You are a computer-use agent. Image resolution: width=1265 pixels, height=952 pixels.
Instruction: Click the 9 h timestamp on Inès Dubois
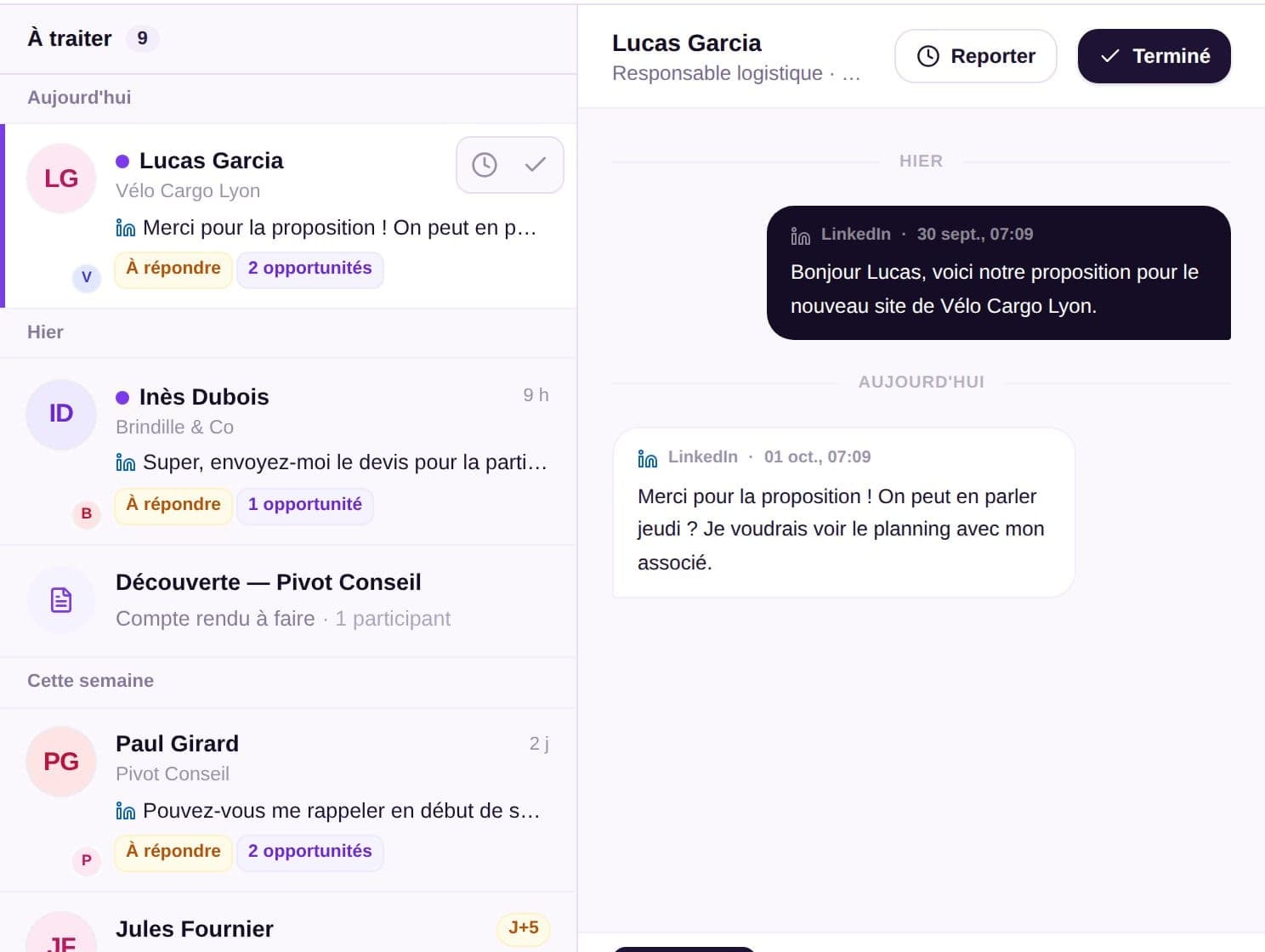[x=536, y=395]
